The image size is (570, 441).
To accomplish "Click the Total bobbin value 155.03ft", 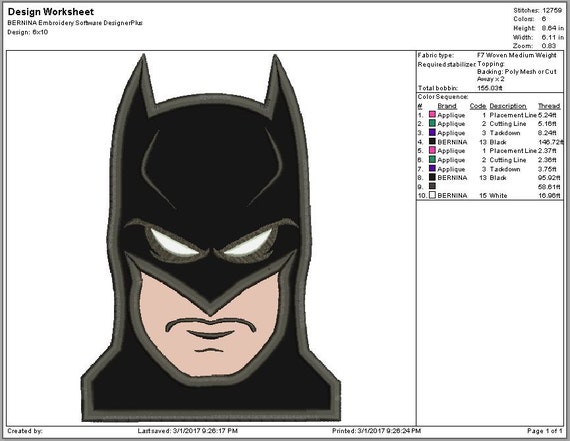I will click(490, 88).
